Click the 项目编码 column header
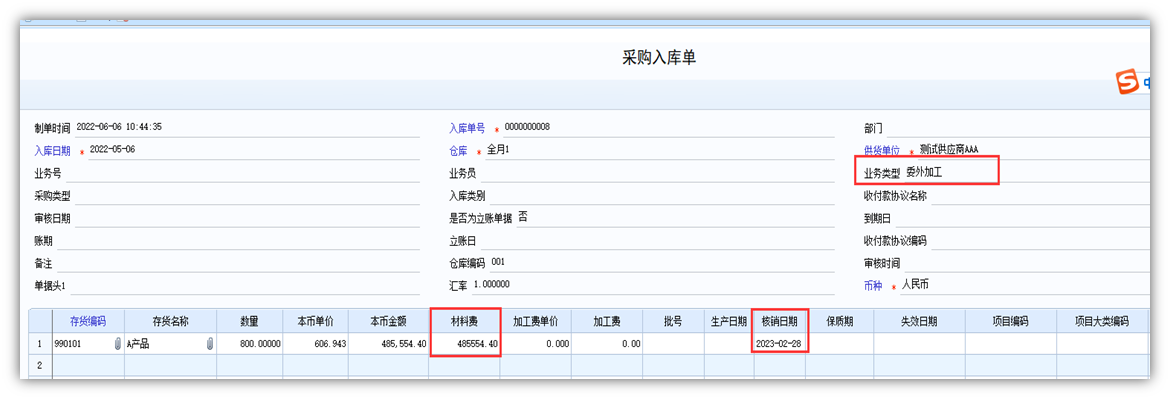The height and width of the screenshot is (399, 1170). tap(1010, 321)
